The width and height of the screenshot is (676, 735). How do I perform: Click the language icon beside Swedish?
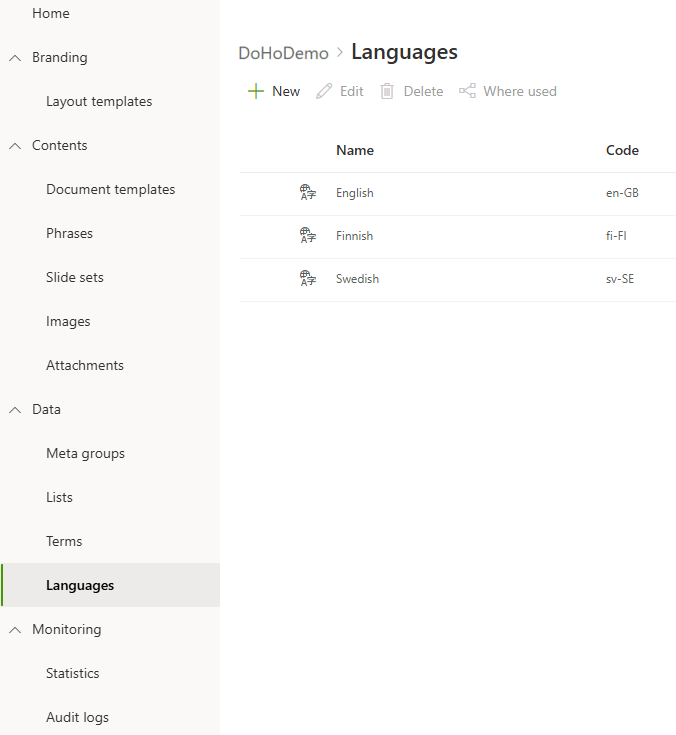click(x=308, y=279)
